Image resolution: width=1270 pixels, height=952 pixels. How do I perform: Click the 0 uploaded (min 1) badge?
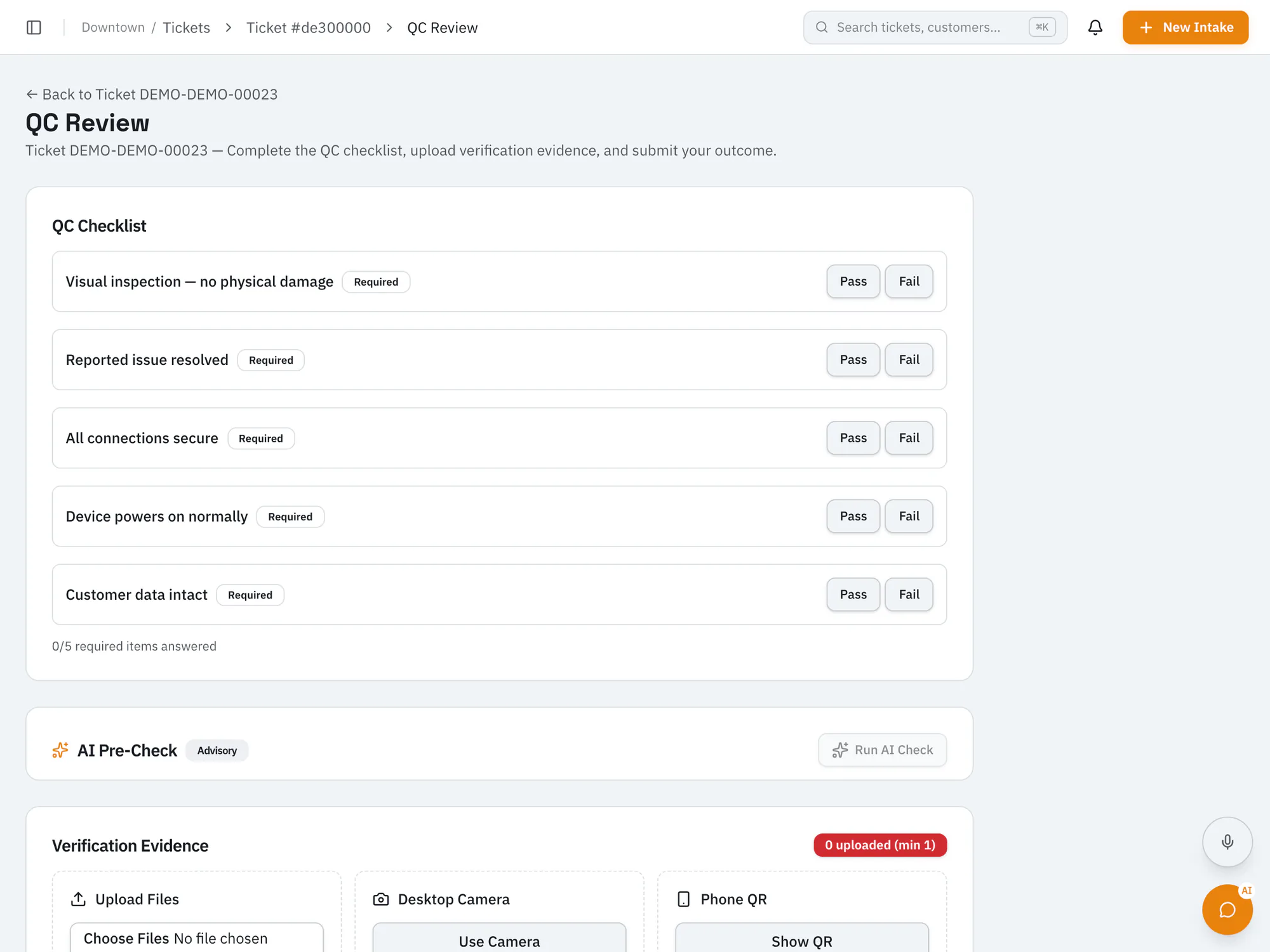(880, 845)
